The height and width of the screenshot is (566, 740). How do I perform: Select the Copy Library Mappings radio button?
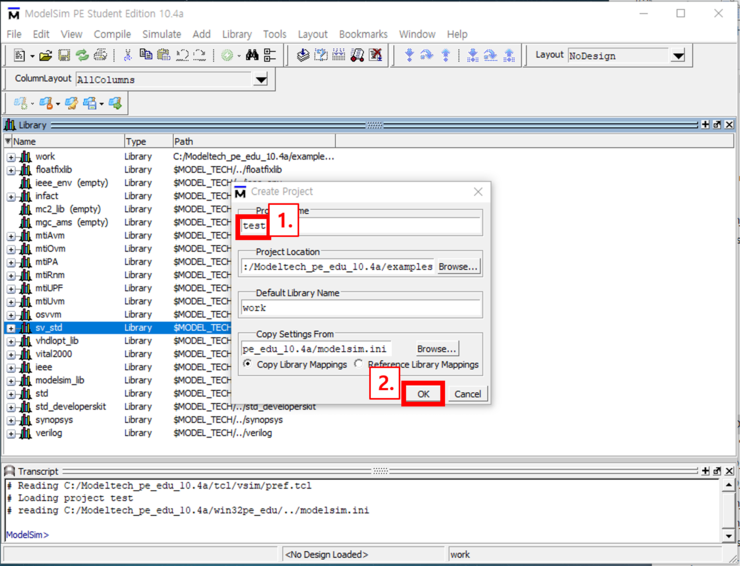(x=247, y=363)
